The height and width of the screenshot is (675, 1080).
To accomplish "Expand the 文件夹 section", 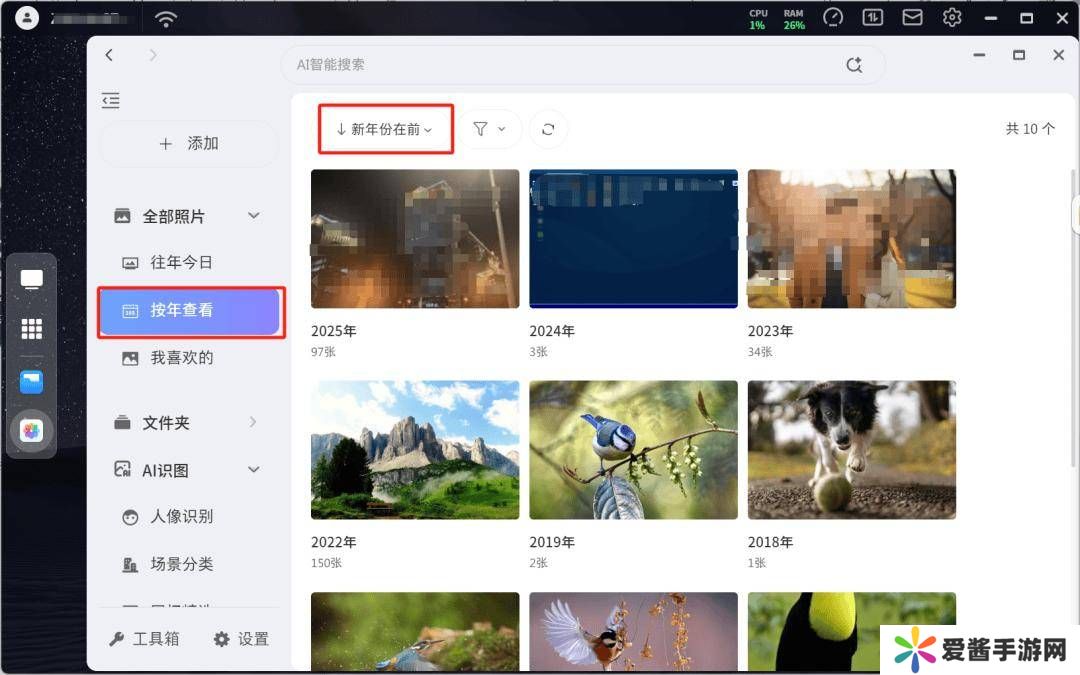I will (253, 422).
